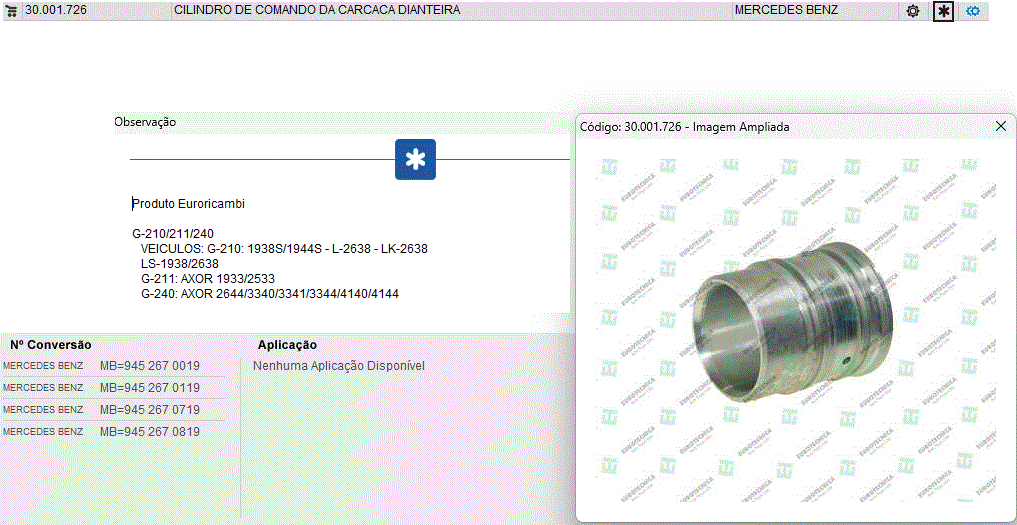Click the Observação section label
Viewport: 1017px width, 525px height.
tap(145, 122)
